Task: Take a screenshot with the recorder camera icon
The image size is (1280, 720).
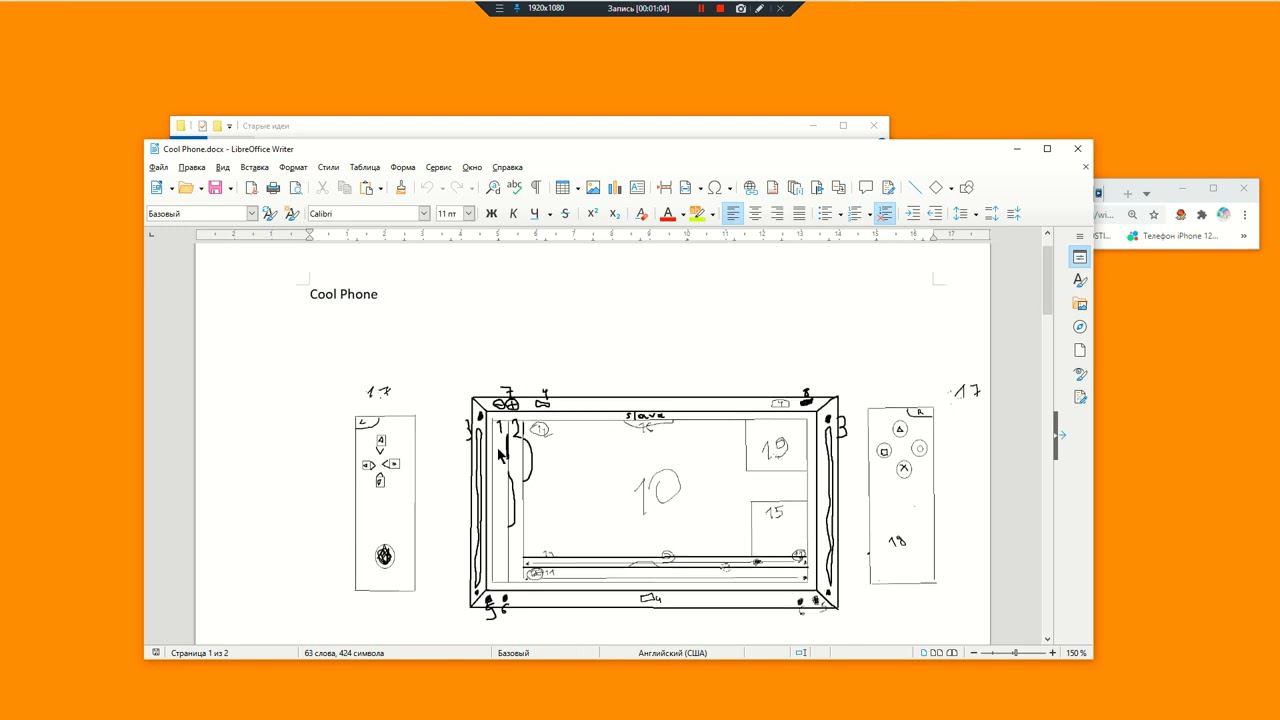Action: [x=740, y=8]
